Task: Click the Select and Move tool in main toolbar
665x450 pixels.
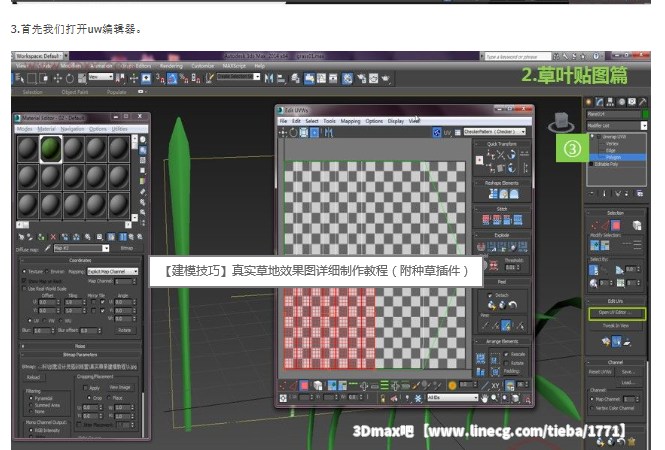Action: [x=57, y=78]
